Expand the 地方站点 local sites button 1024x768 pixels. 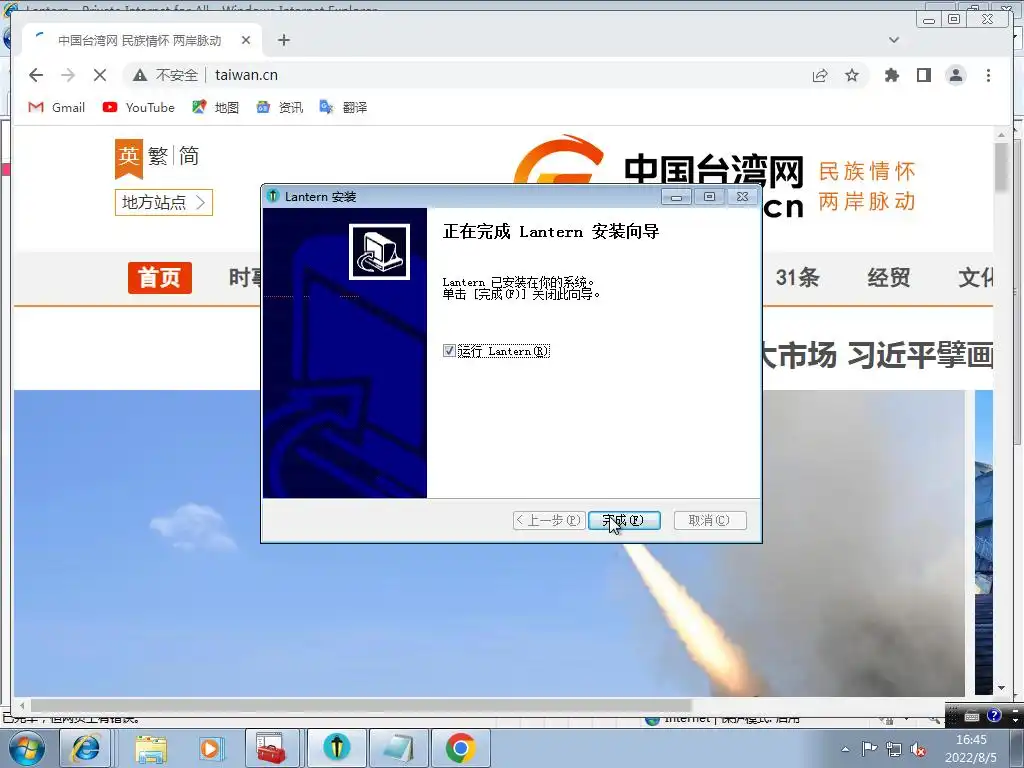click(164, 202)
